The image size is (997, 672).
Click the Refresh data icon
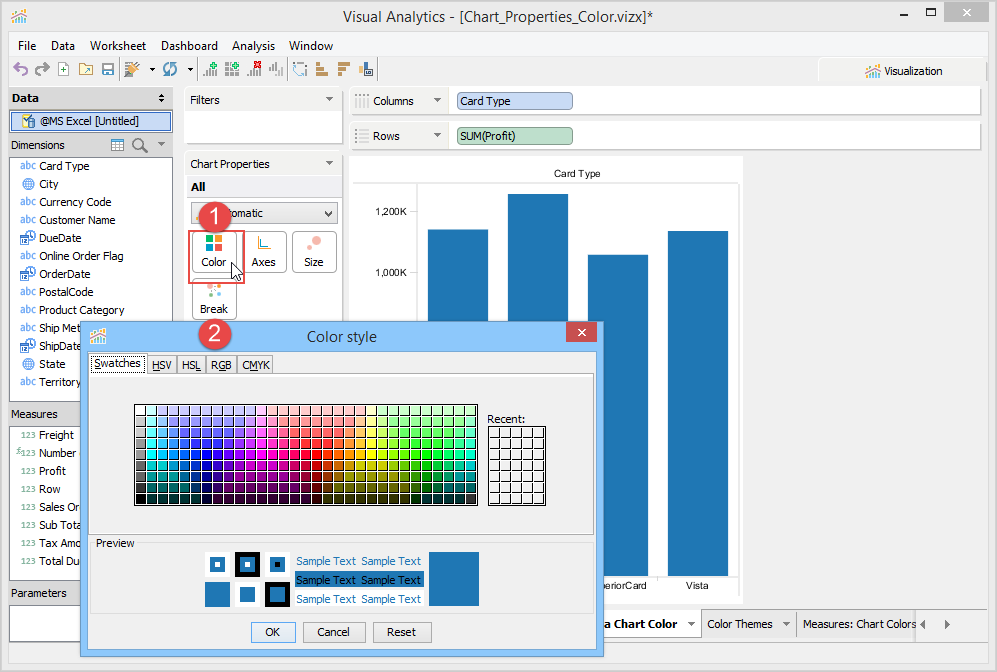click(x=170, y=69)
